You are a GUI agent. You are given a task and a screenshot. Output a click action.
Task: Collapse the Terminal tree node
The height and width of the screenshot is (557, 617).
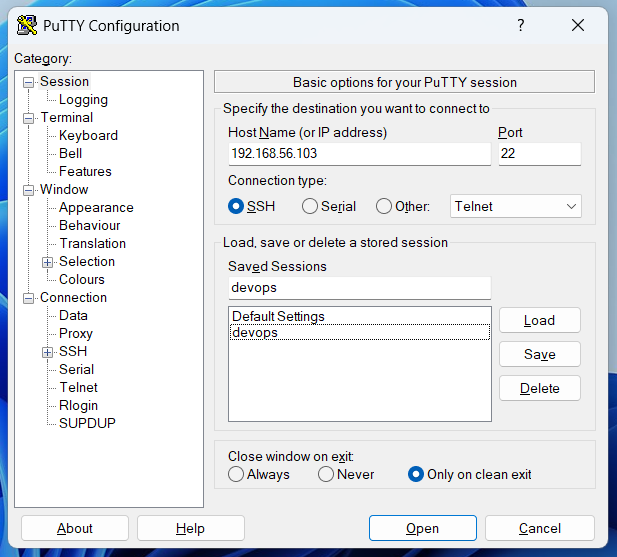[28, 118]
